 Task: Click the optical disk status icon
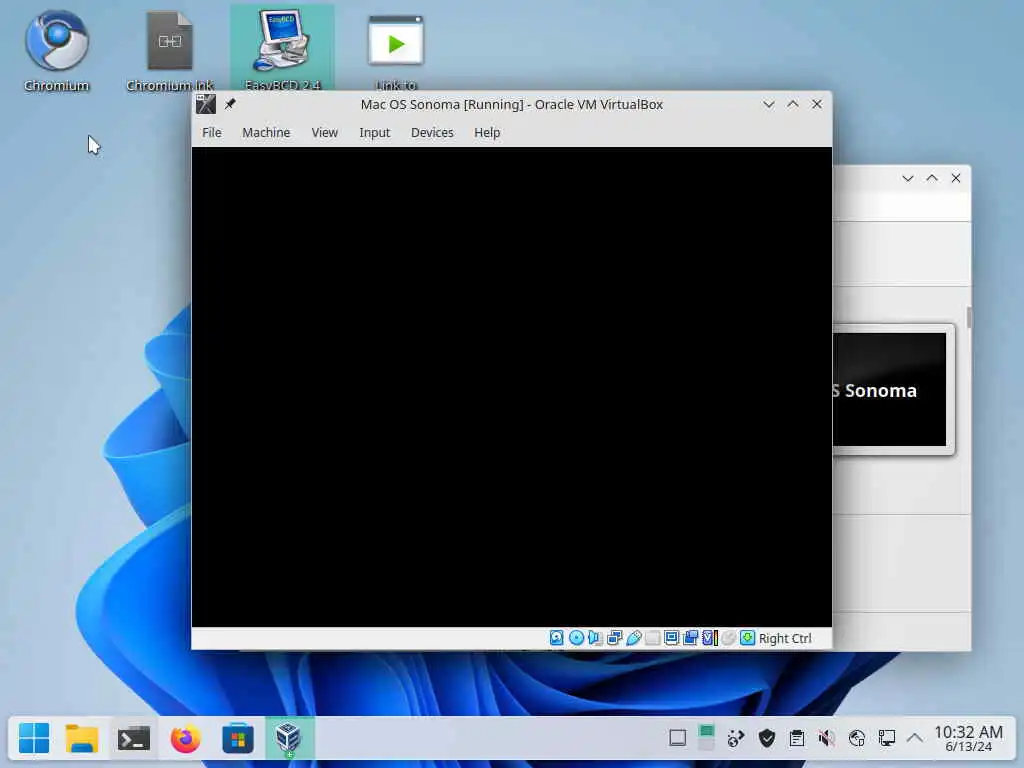pyautogui.click(x=576, y=638)
